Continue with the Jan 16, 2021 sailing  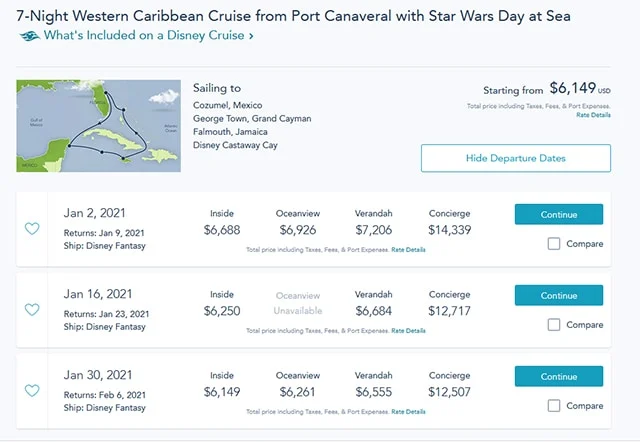[559, 295]
